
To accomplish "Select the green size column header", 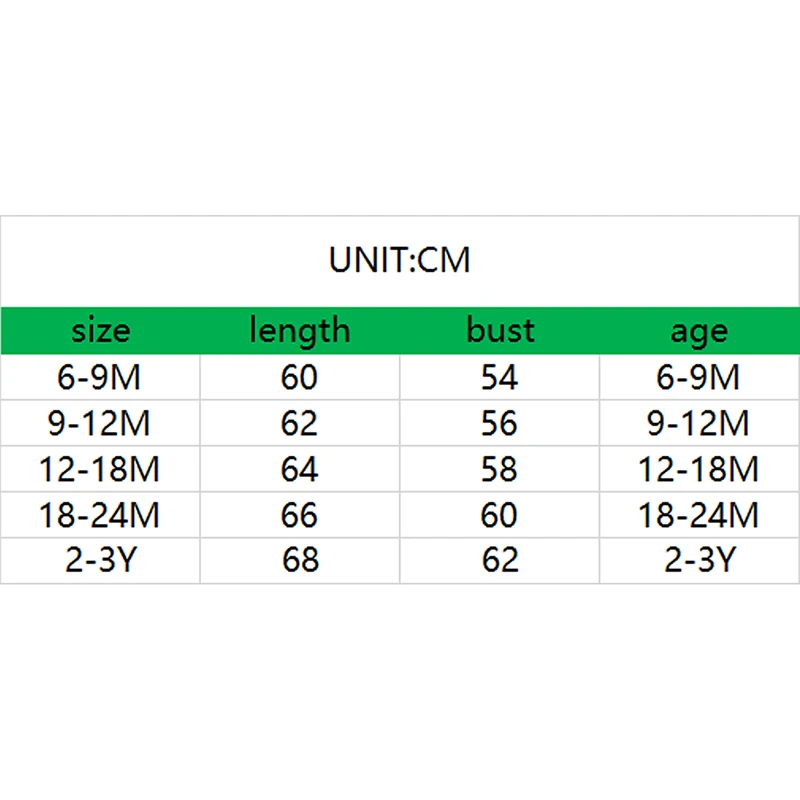I will tap(100, 330).
